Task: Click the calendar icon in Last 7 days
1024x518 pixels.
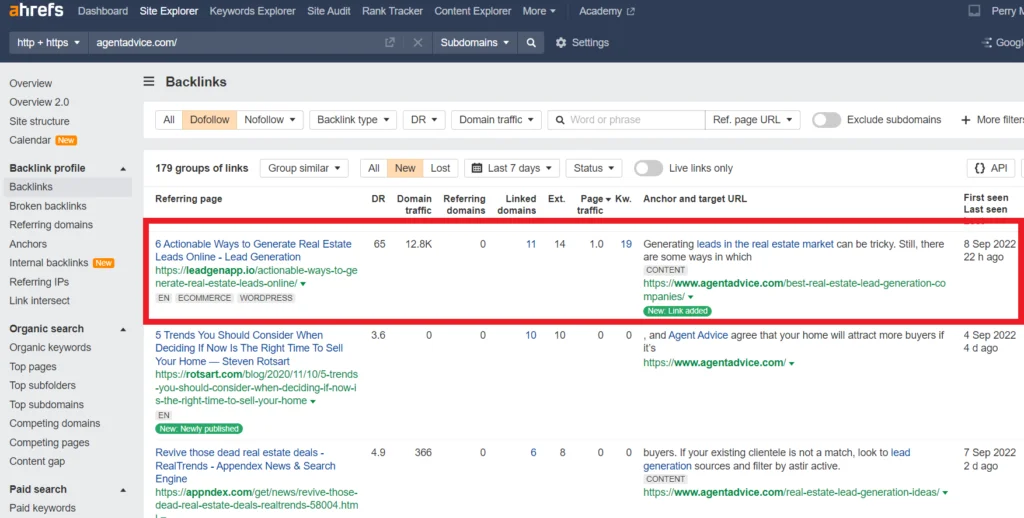Action: tap(477, 168)
